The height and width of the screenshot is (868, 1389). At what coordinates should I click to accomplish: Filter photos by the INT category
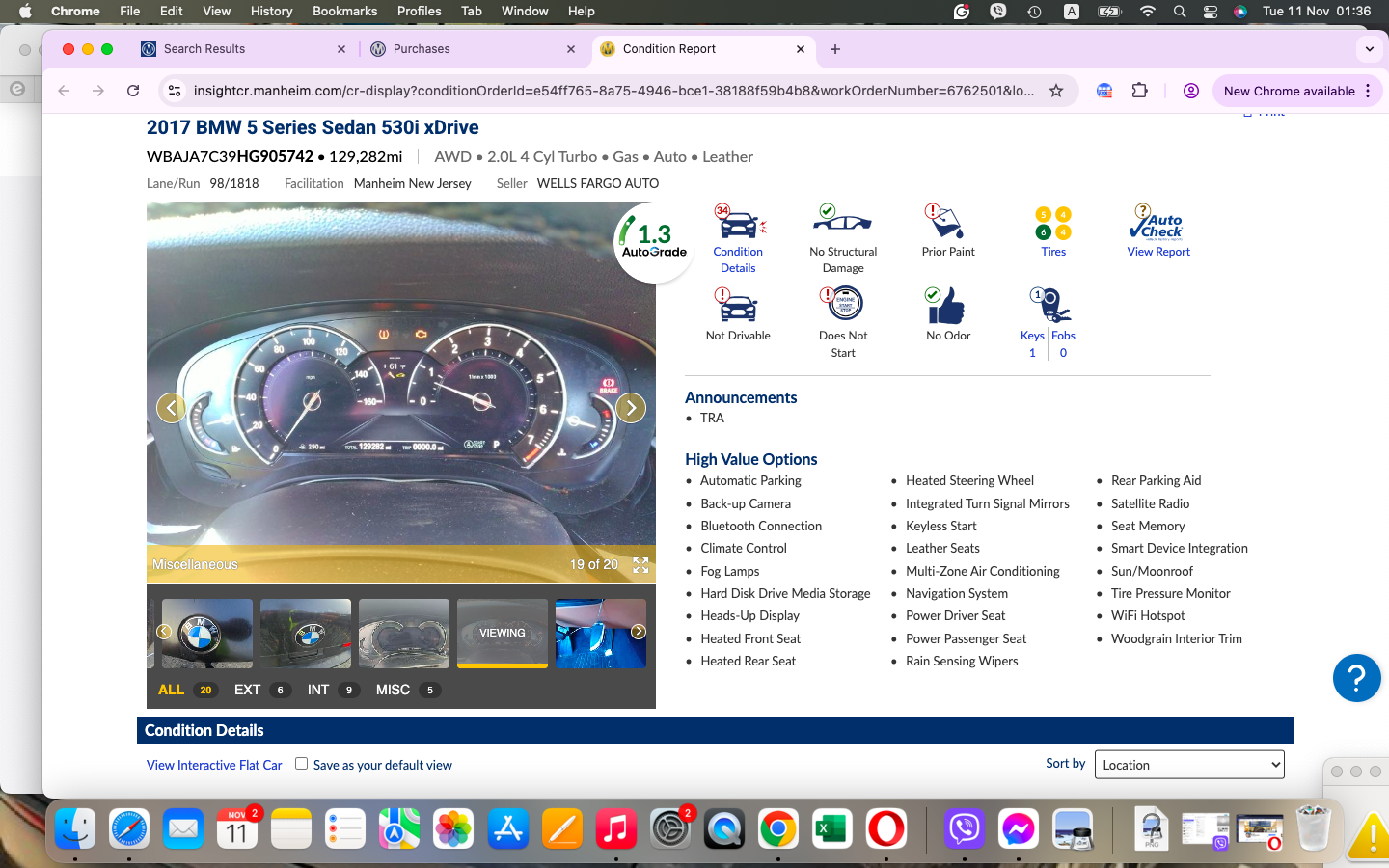coord(318,690)
